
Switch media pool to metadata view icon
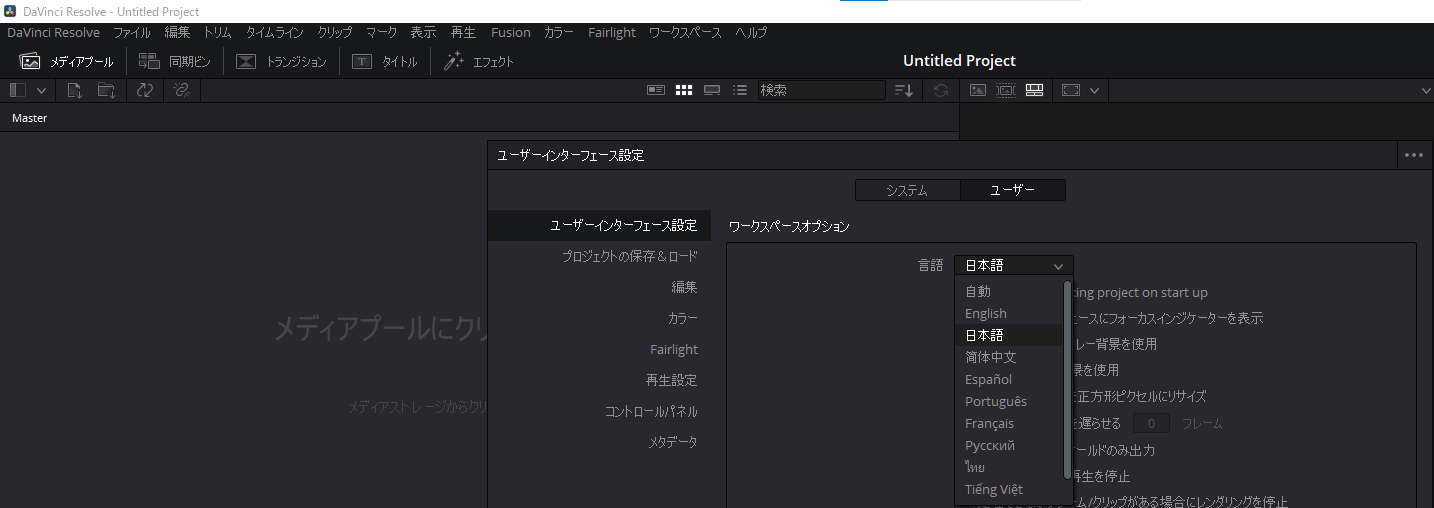656,90
